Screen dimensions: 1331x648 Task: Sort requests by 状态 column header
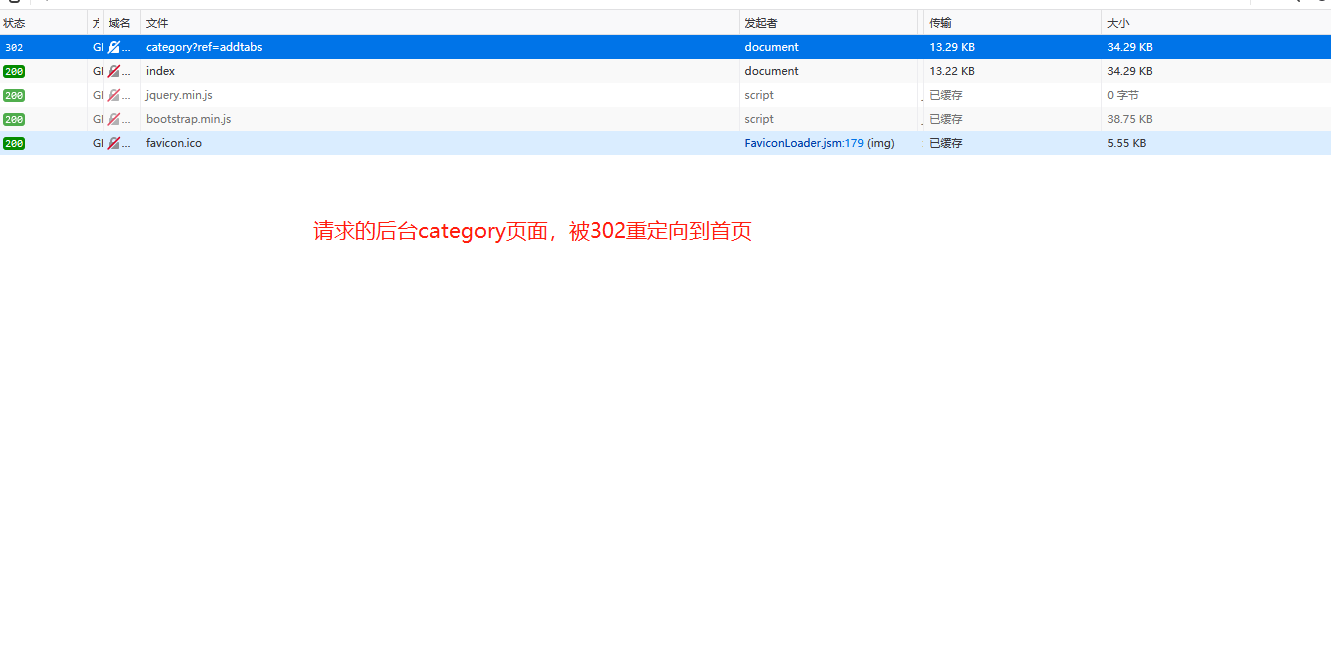click(15, 23)
